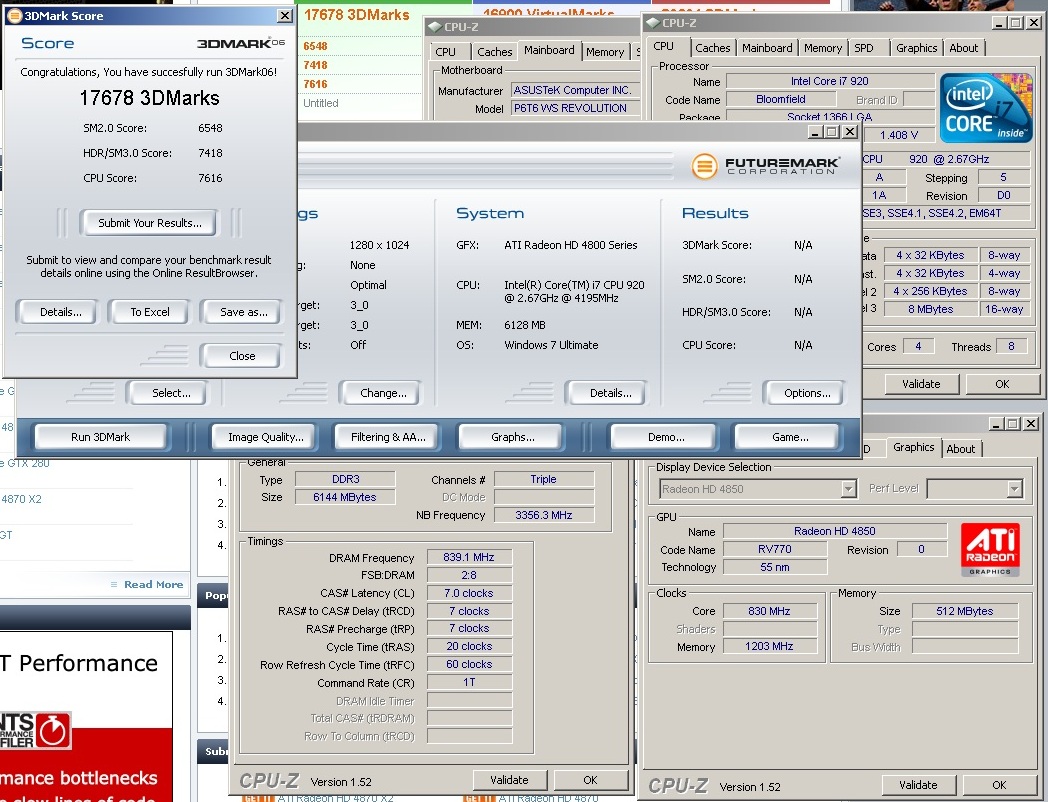This screenshot has width=1048, height=802.
Task: Open the Memory tab in CPU window
Action: (823, 47)
